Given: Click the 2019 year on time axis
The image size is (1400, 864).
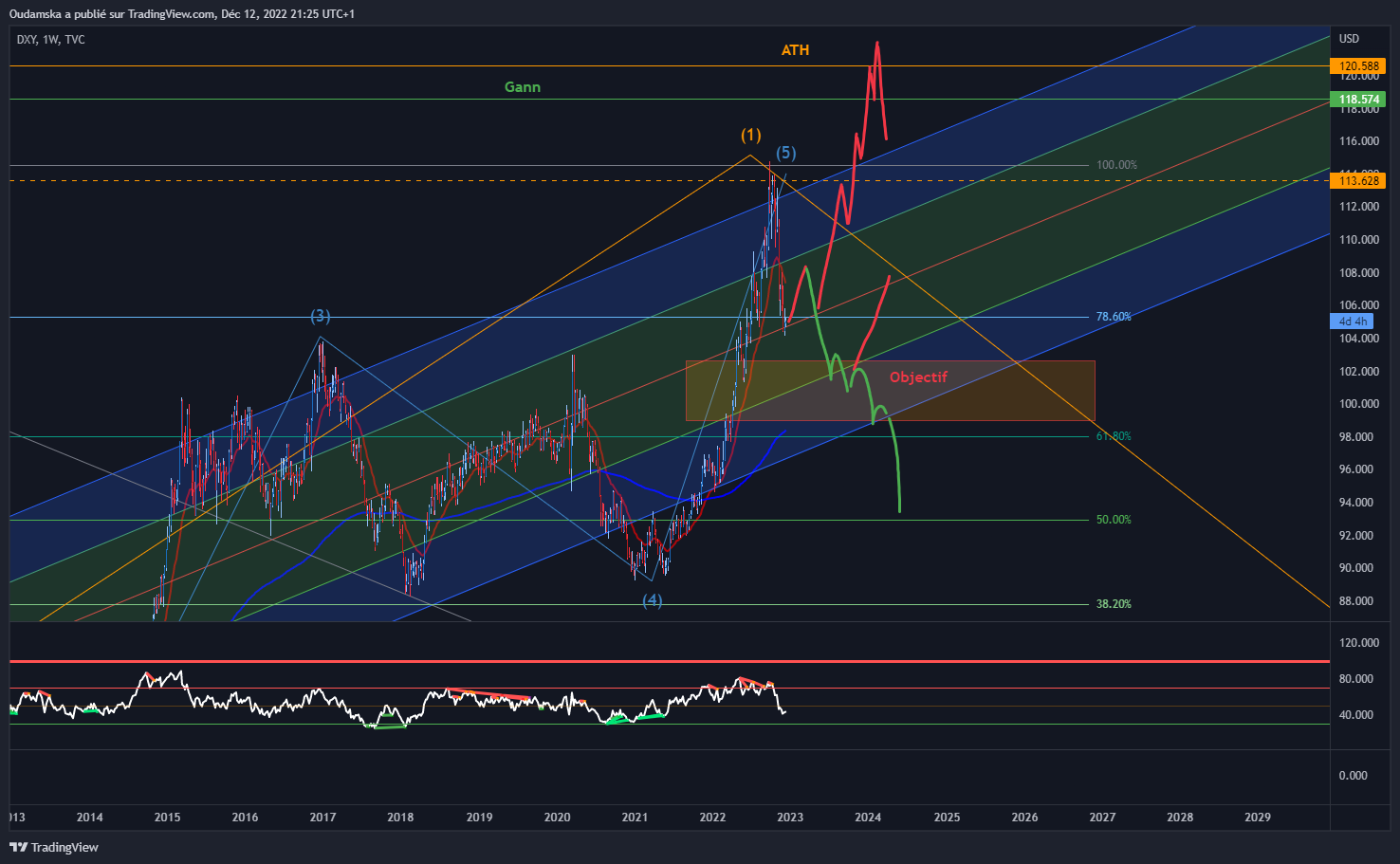Looking at the screenshot, I should pyautogui.click(x=479, y=818).
